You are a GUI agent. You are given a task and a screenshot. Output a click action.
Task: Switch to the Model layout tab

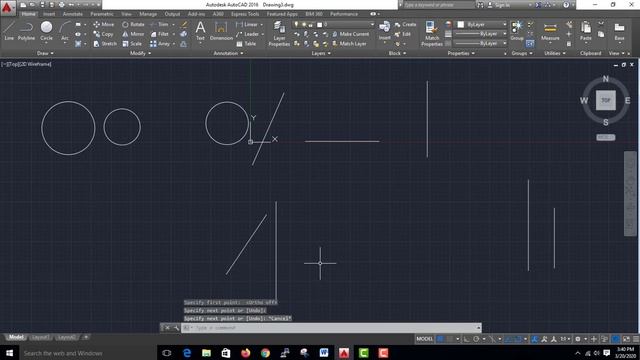tap(16, 337)
